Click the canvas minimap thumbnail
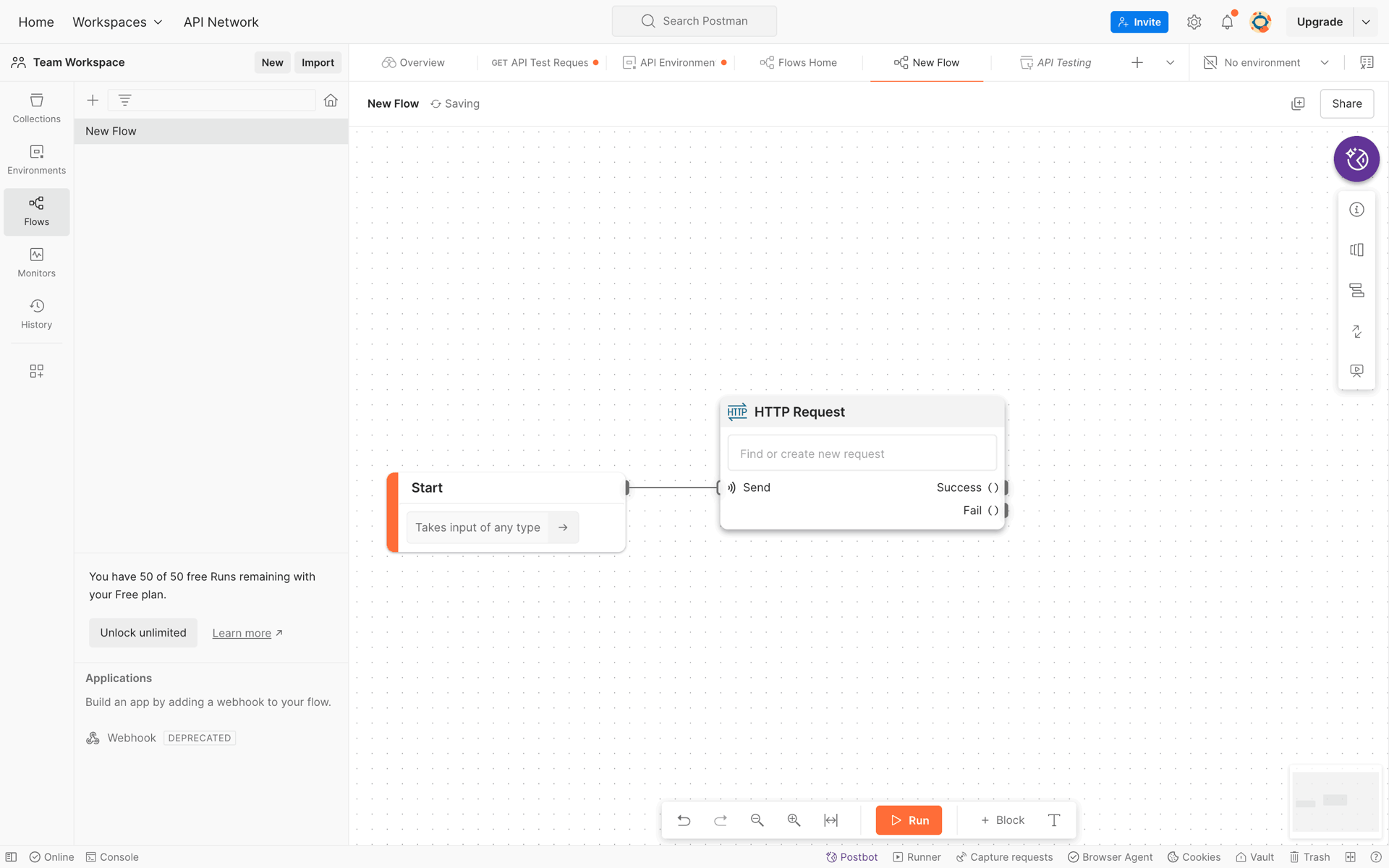1389x868 pixels. coord(1335,801)
